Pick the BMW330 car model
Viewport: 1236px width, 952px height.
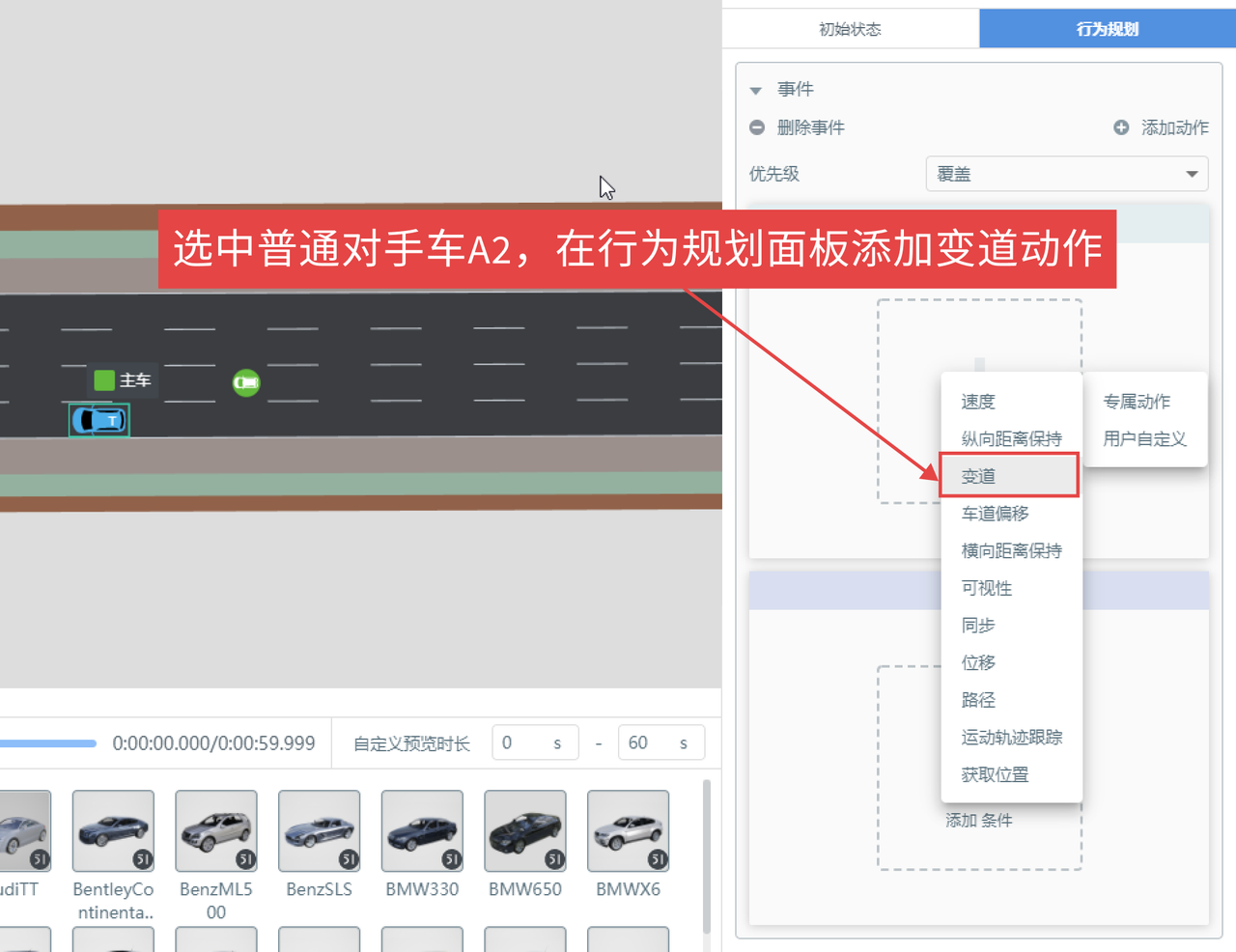coord(422,831)
